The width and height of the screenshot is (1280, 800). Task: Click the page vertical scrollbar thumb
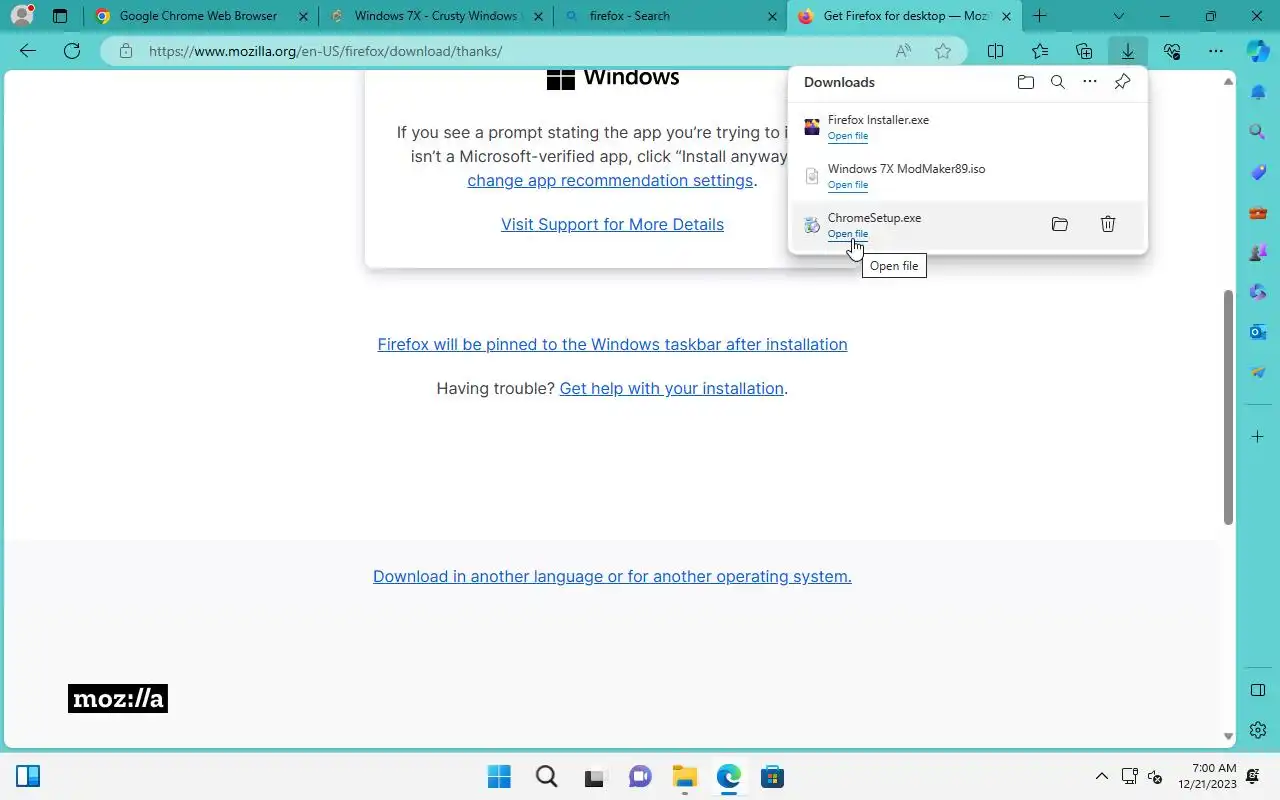[x=1229, y=407]
